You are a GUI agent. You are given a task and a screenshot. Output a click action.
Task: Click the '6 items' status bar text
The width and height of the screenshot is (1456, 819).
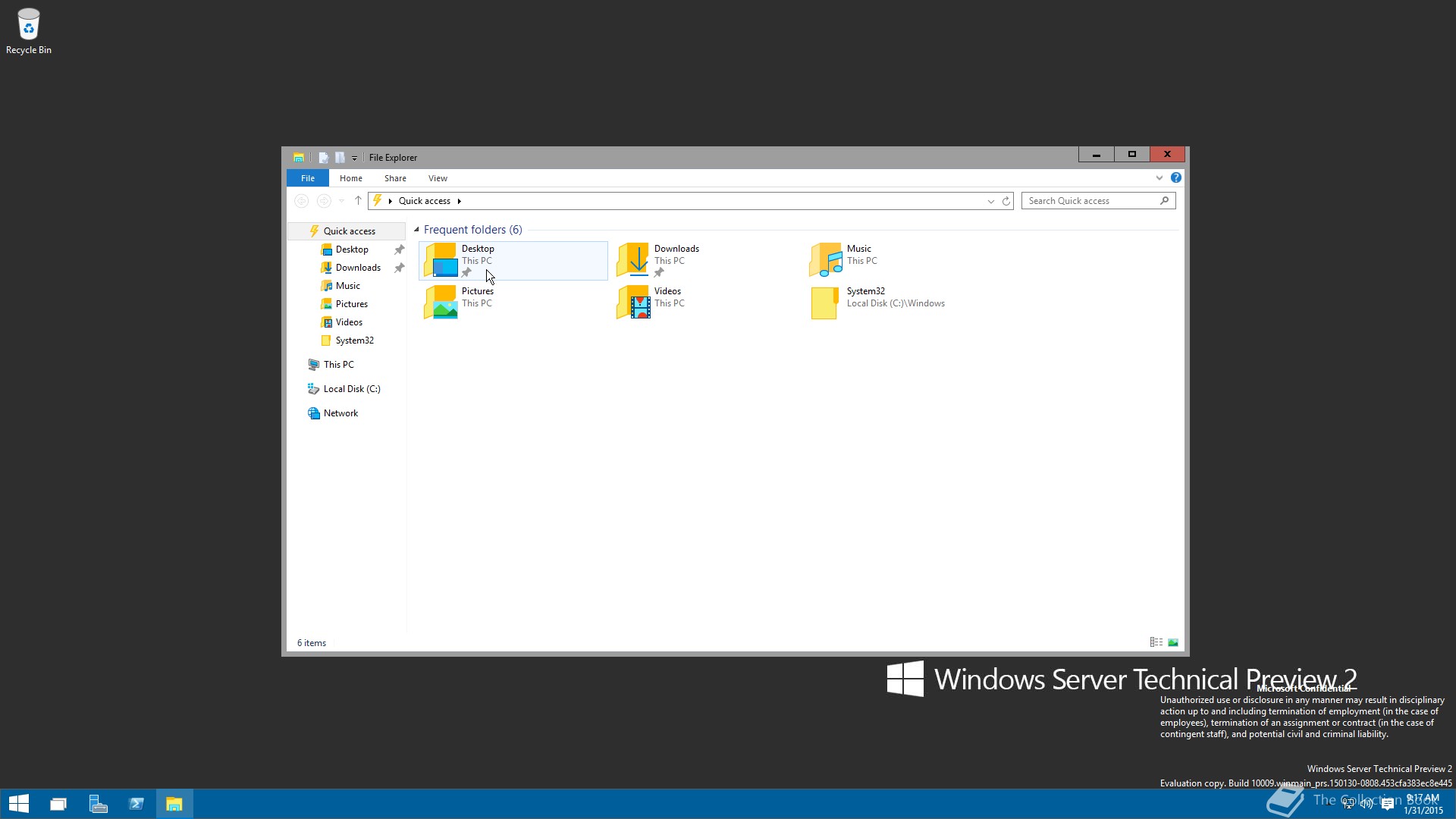[312, 643]
